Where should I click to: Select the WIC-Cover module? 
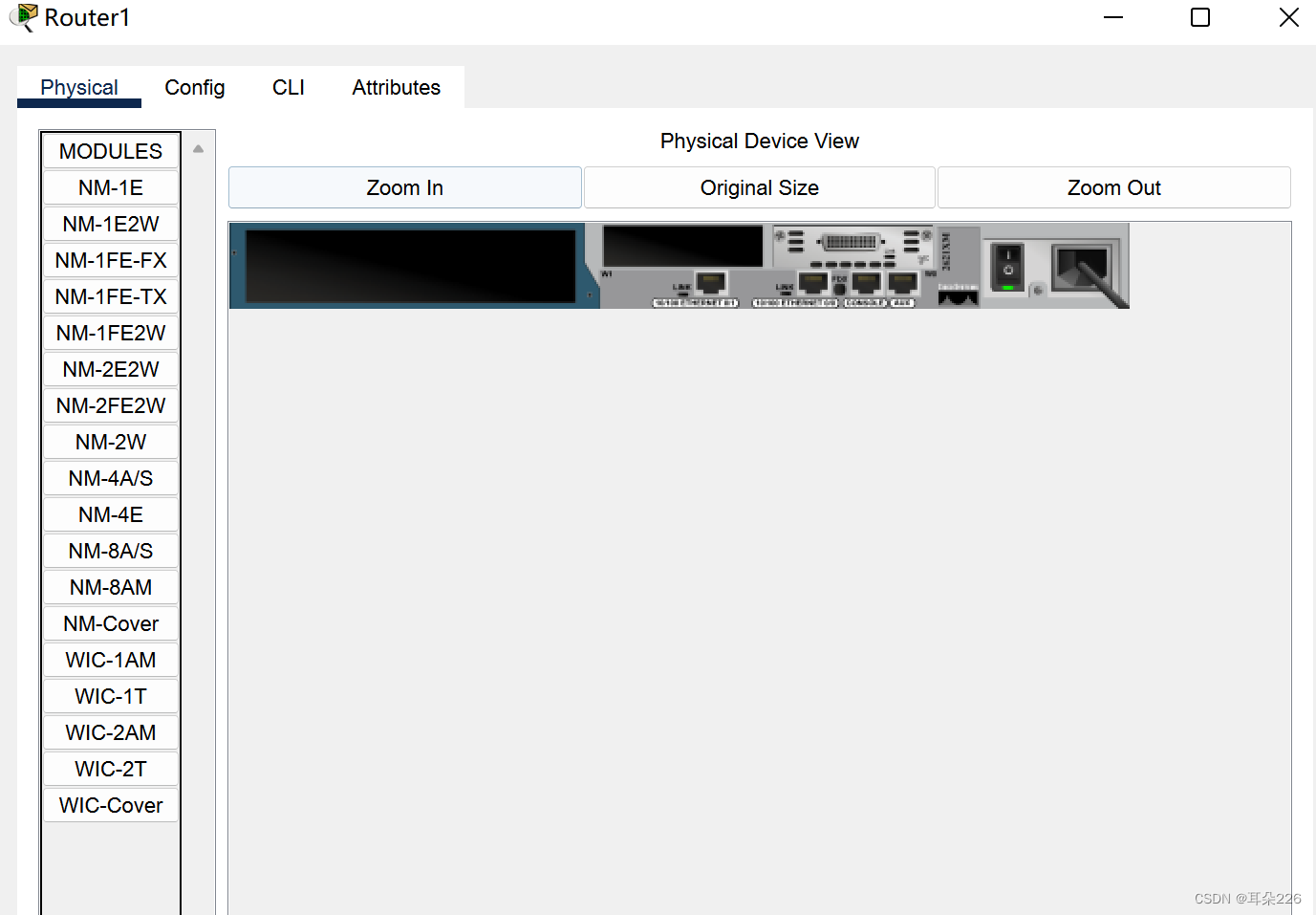(111, 805)
